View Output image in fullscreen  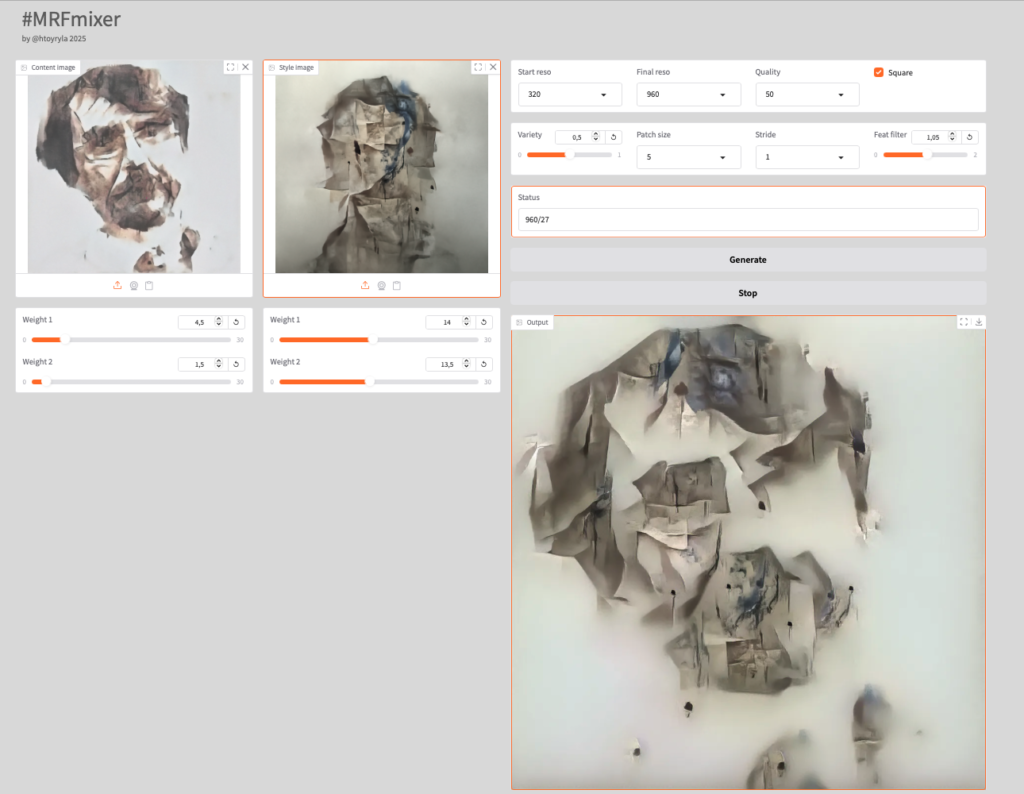[964, 322]
